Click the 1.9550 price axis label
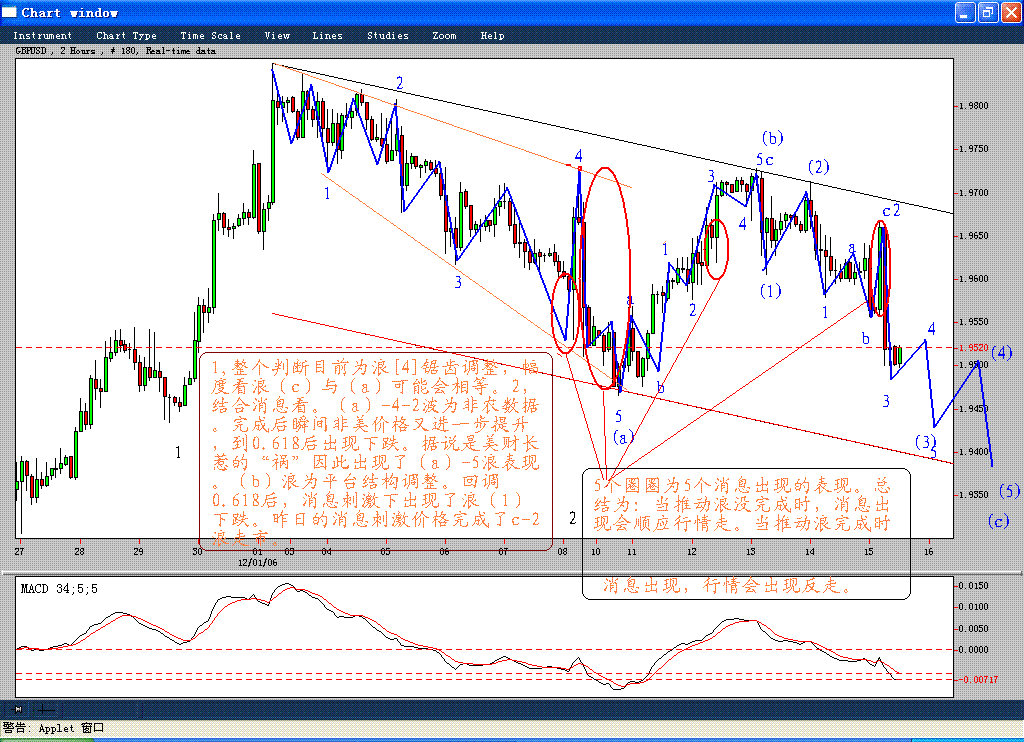Image resolution: width=1024 pixels, height=742 pixels. tap(974, 322)
